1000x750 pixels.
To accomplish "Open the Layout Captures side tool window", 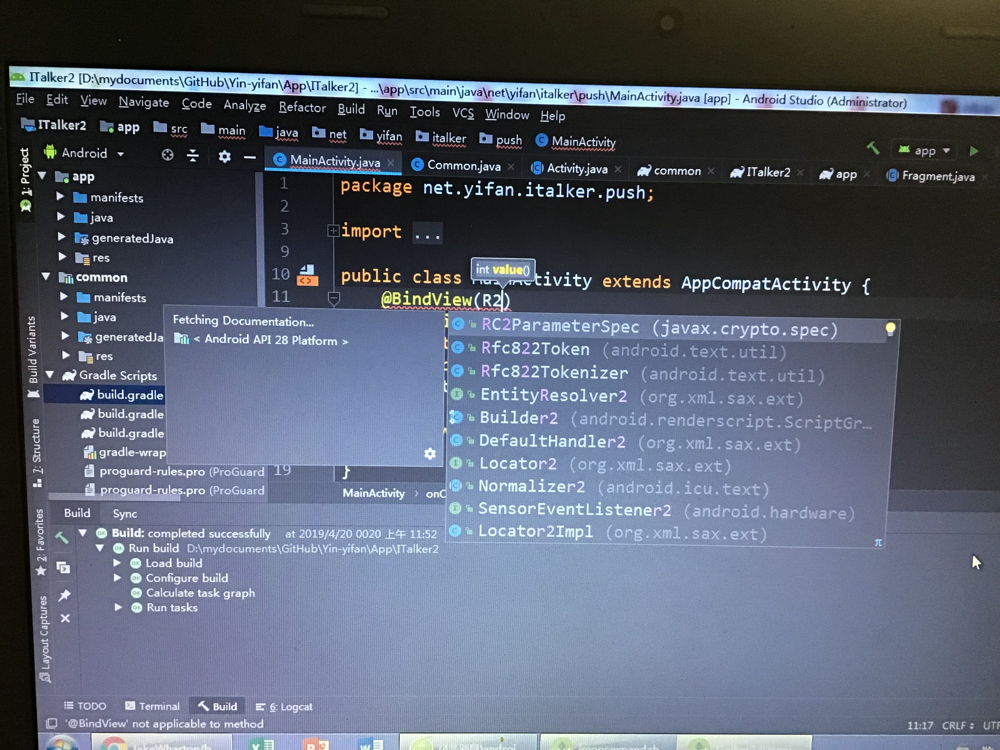I will tap(44, 638).
